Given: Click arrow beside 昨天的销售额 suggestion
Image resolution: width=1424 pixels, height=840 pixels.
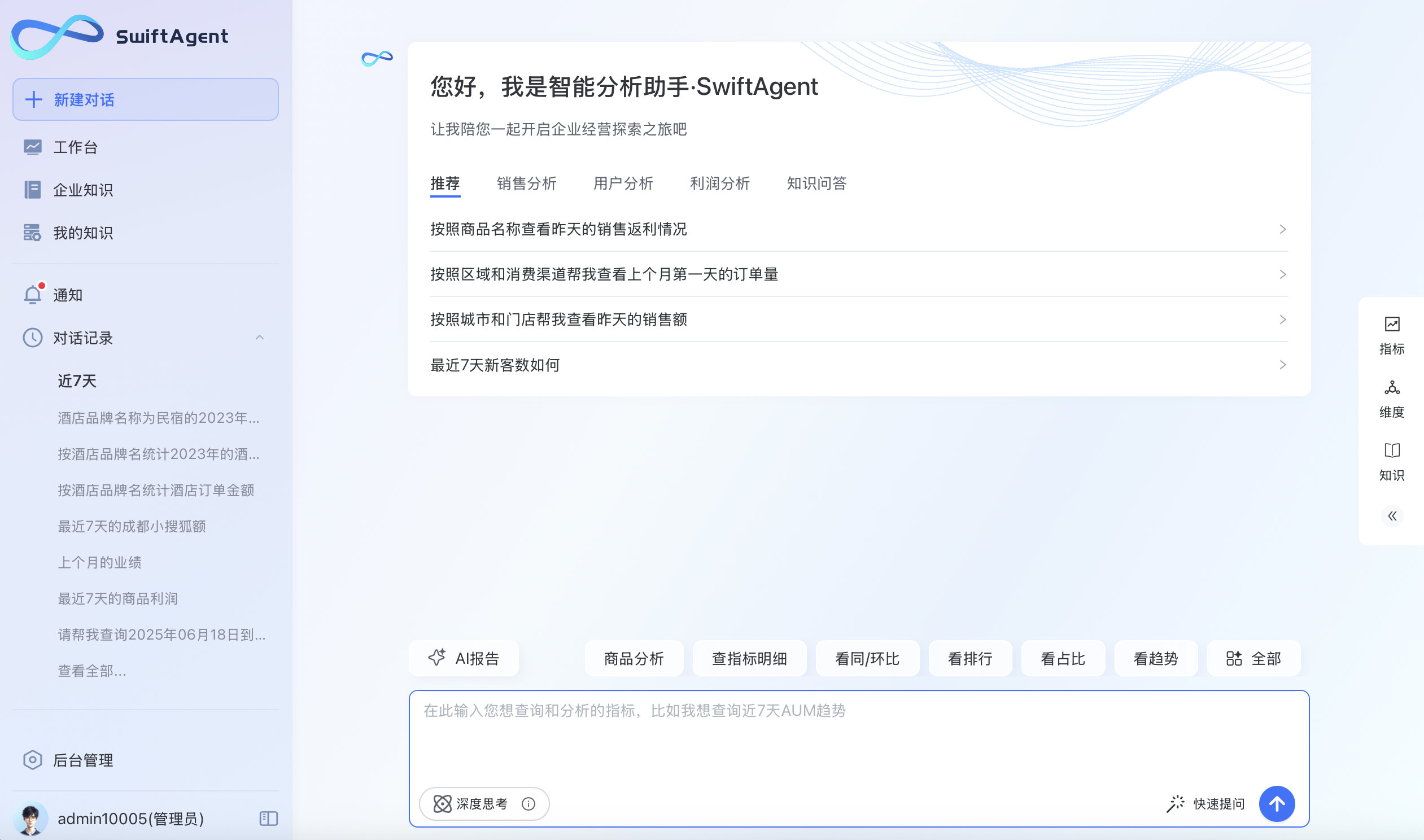Looking at the screenshot, I should [x=1282, y=320].
